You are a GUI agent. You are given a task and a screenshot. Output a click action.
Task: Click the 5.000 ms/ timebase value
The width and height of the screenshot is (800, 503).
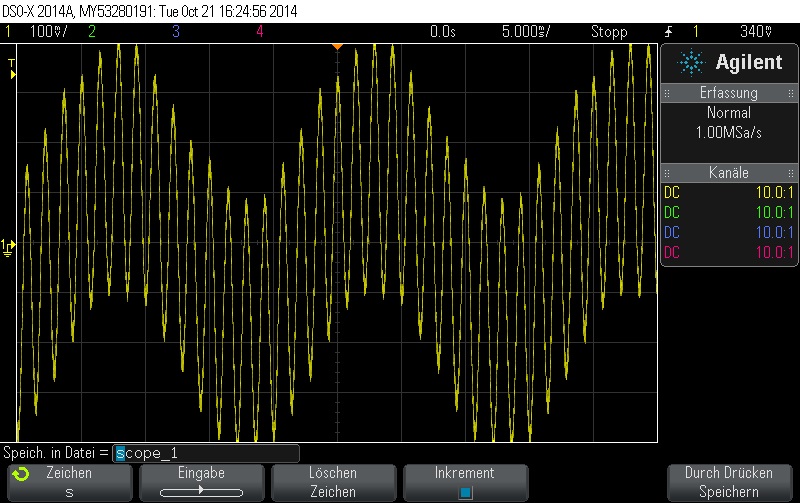526,32
